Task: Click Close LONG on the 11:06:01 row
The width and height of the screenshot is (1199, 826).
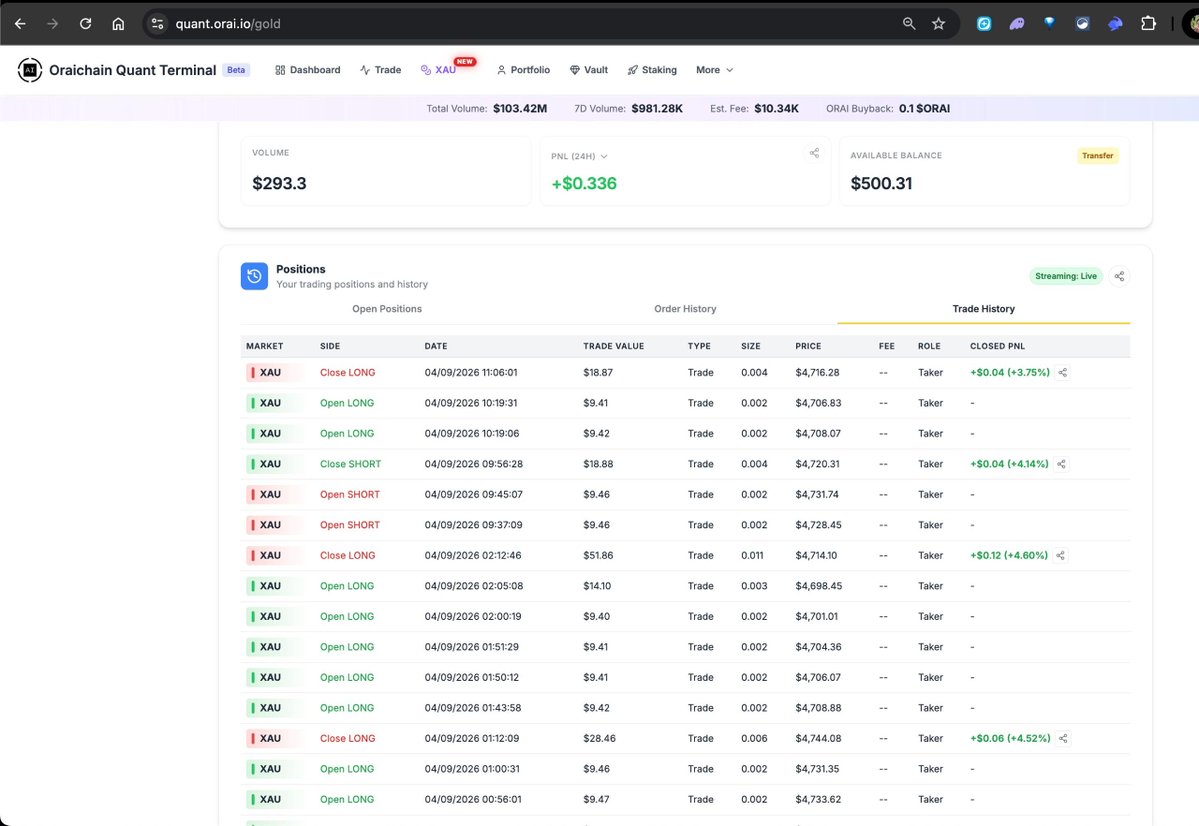Action: [347, 372]
